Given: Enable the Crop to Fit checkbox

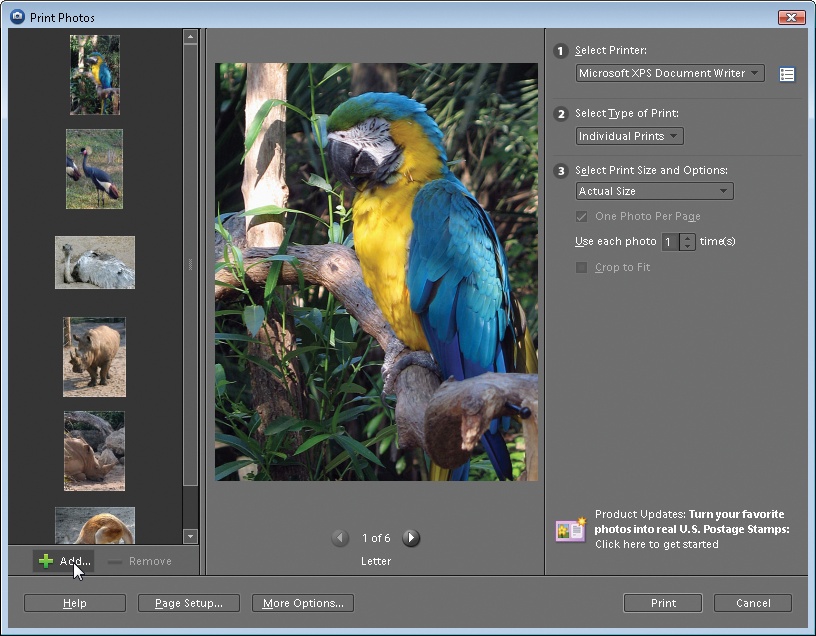Looking at the screenshot, I should [x=581, y=267].
